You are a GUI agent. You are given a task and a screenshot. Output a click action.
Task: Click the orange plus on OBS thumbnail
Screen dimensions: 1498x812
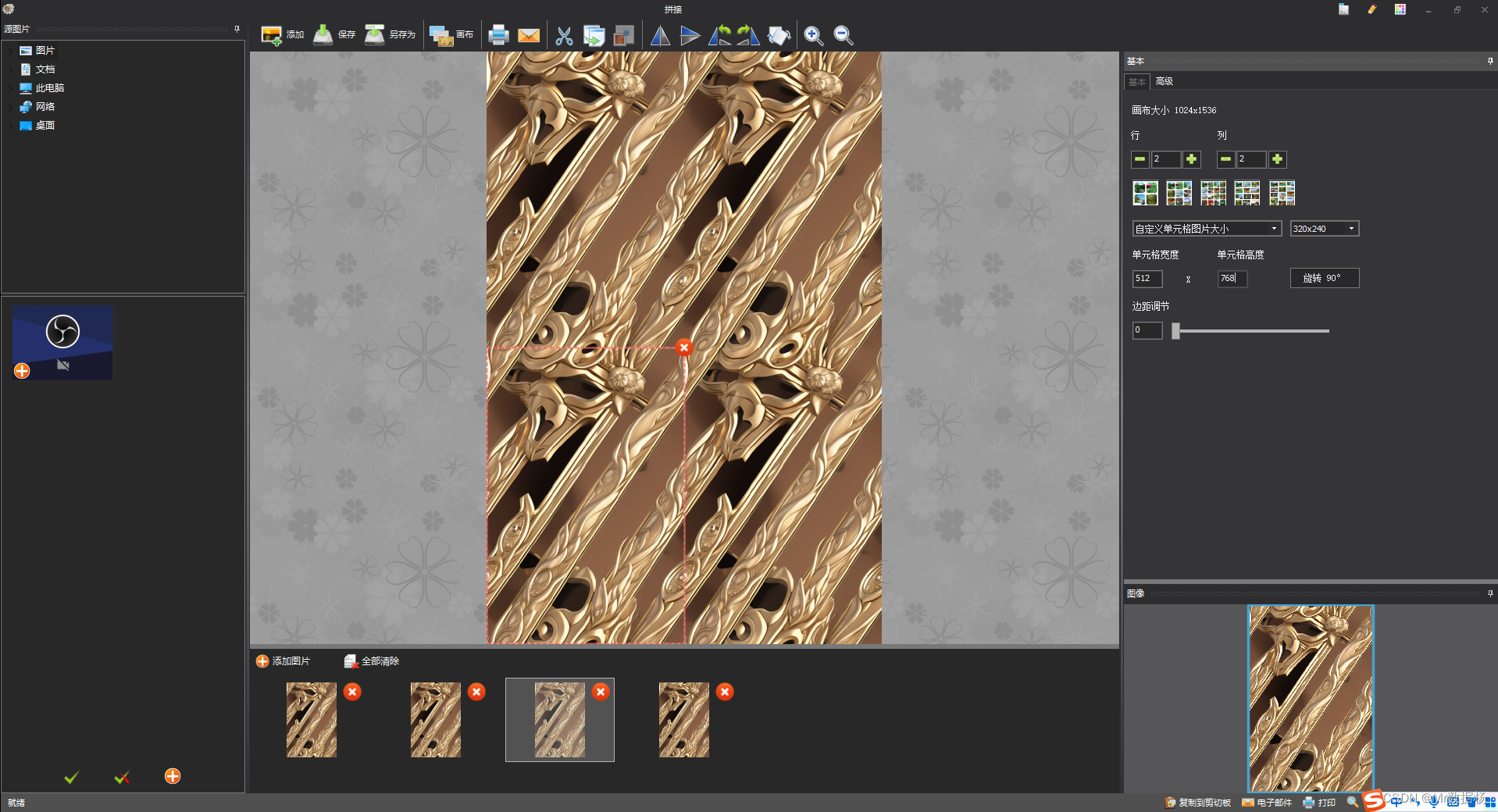click(x=22, y=371)
